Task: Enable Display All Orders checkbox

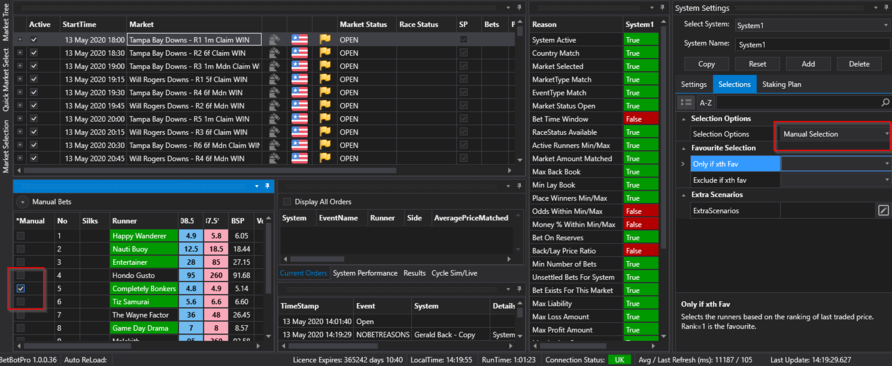Action: tap(287, 201)
